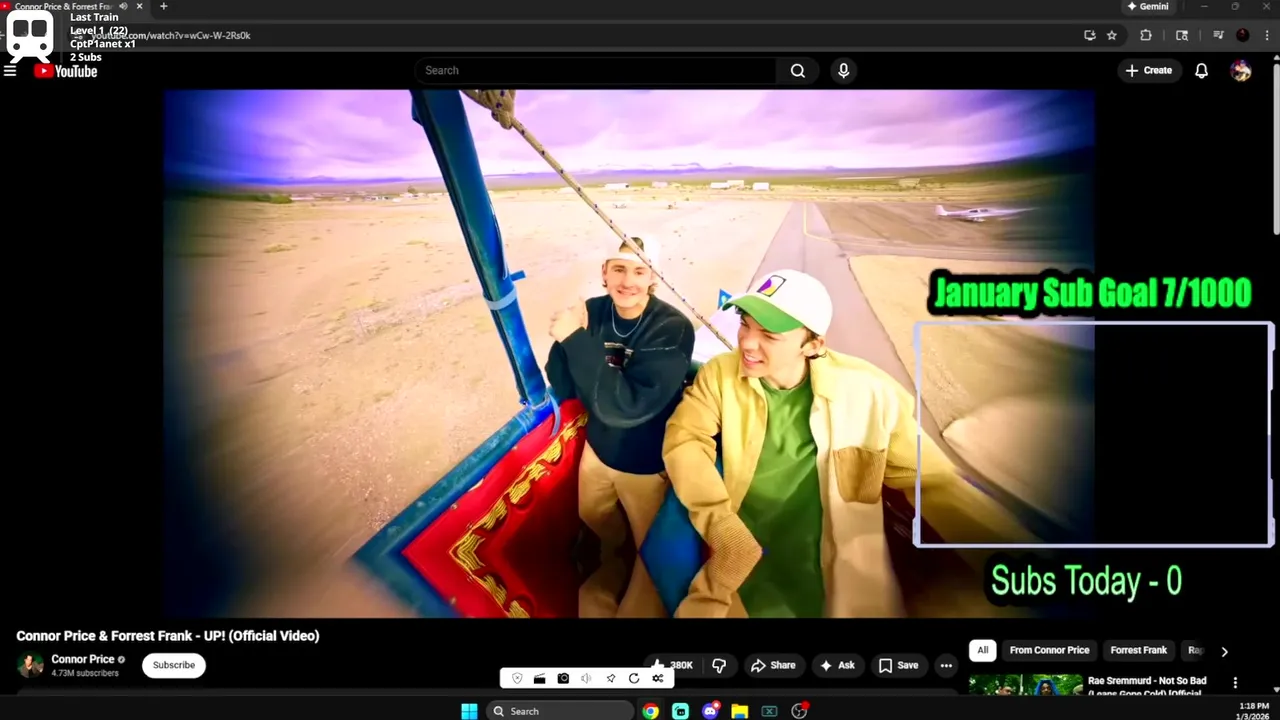
Task: Open Chrome from the taskbar
Action: coord(651,711)
